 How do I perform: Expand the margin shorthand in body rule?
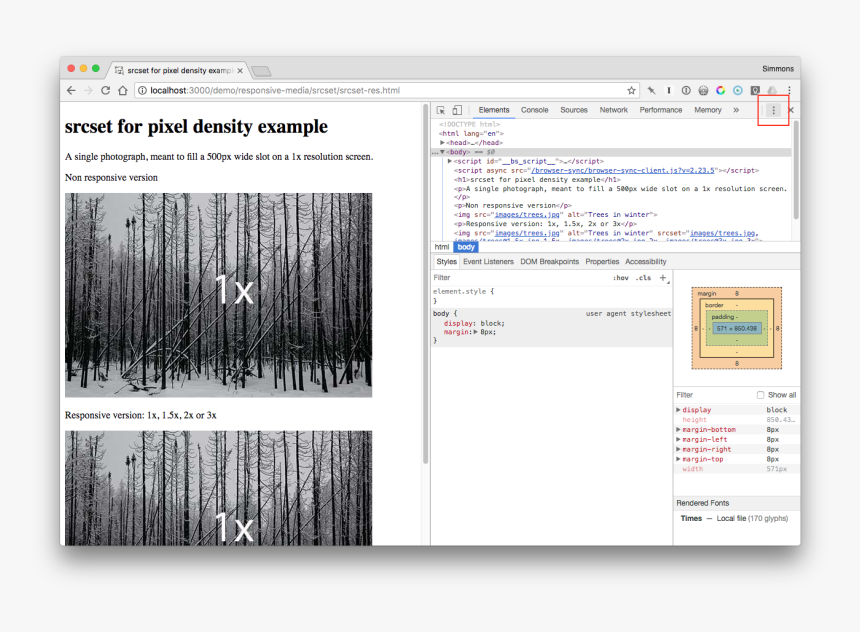pos(476,332)
